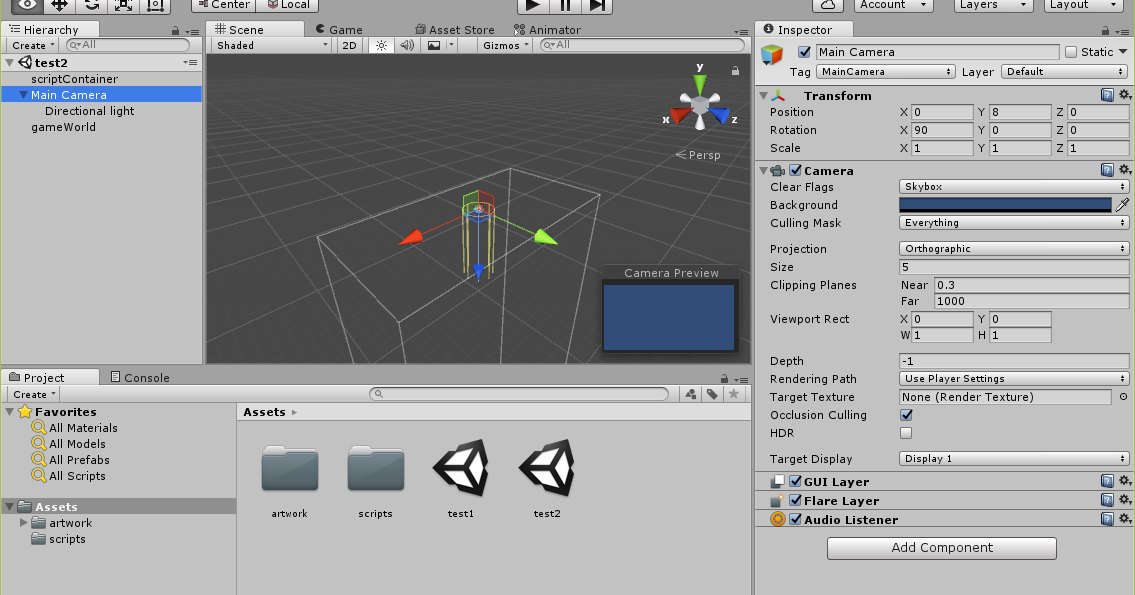Enable HDR on the Camera component
The width and height of the screenshot is (1135, 595).
(x=906, y=433)
